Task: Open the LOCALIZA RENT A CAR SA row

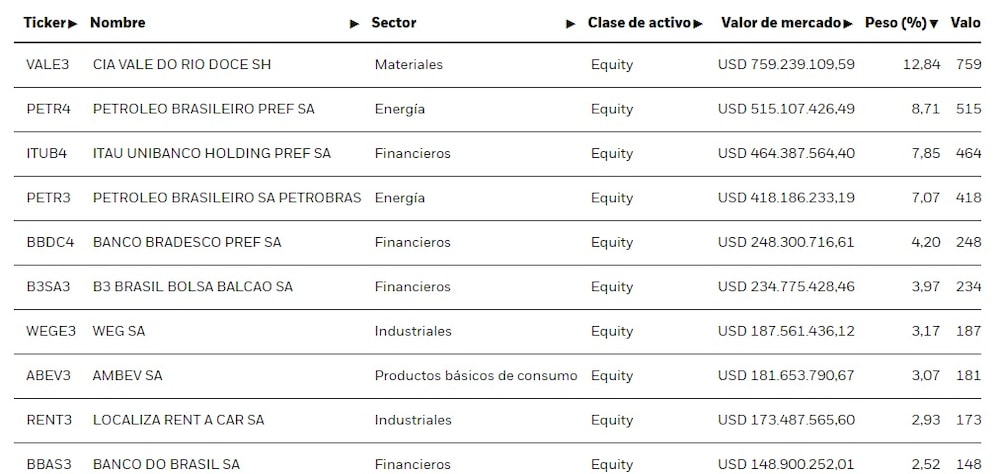Action: pos(178,420)
